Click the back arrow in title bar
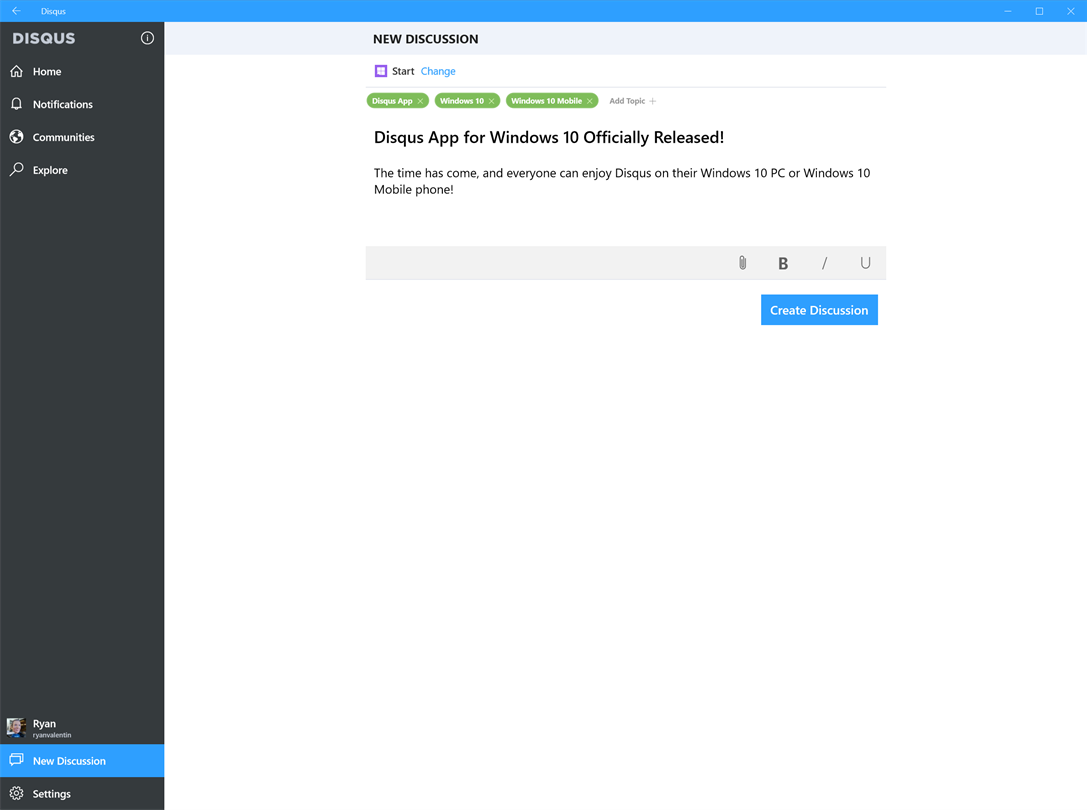The image size is (1087, 810). [16, 11]
